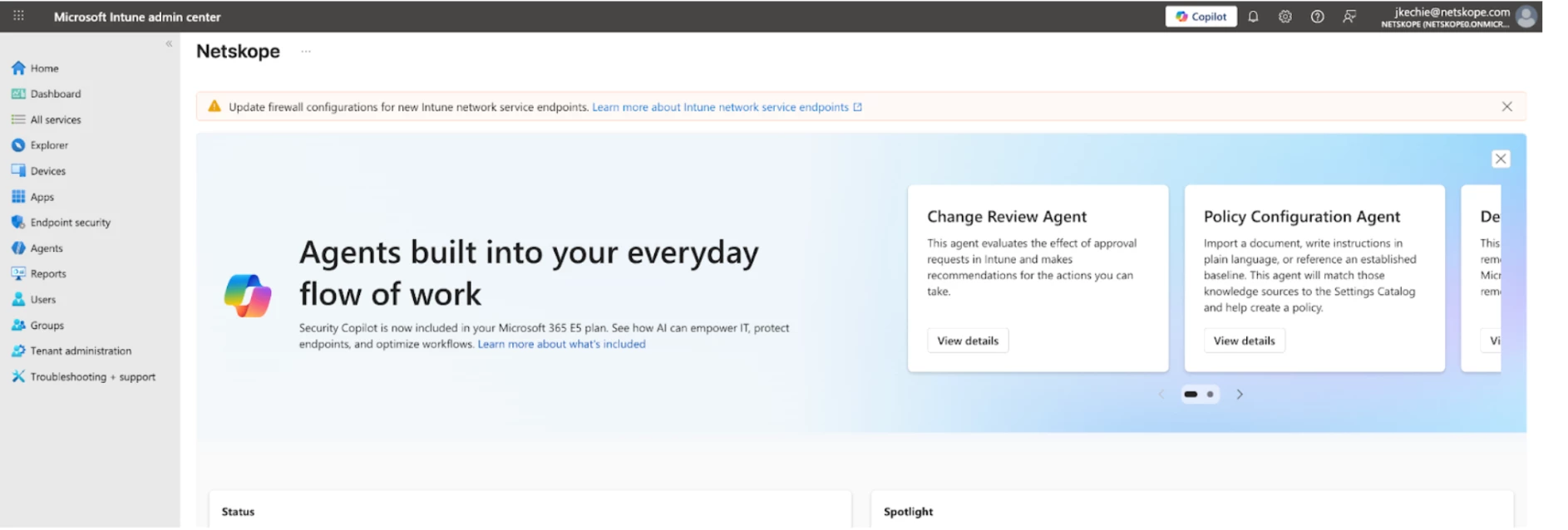The image size is (1568, 530).
Task: Dismiss the firewall configuration warning banner
Action: click(x=1506, y=106)
